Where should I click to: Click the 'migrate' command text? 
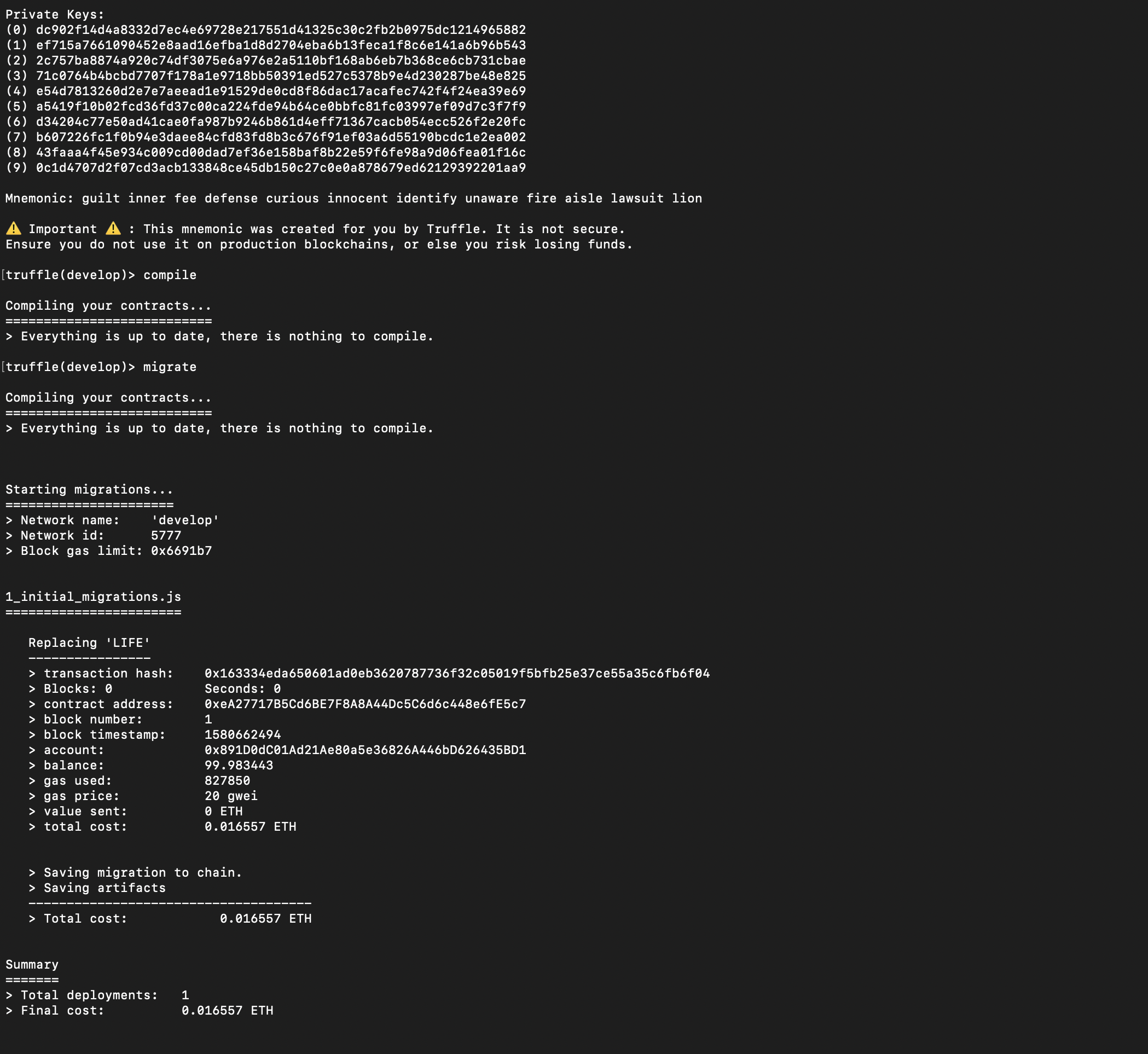170,367
